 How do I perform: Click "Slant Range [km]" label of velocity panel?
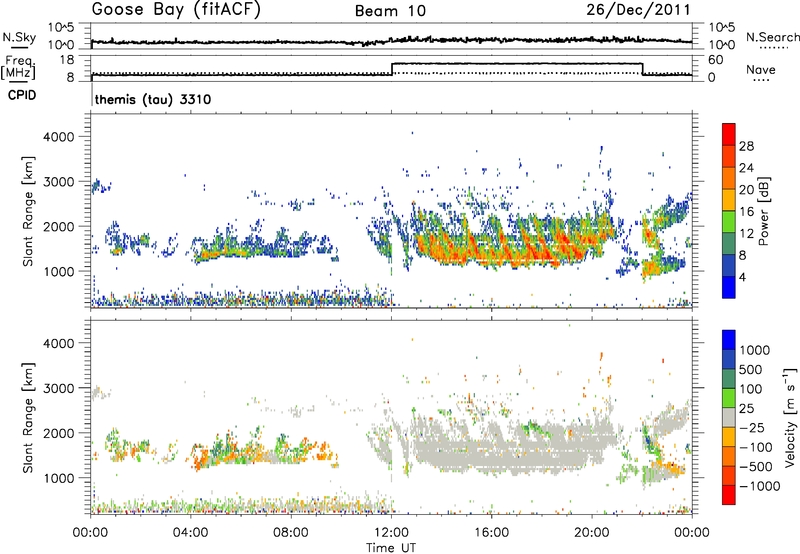click(28, 418)
